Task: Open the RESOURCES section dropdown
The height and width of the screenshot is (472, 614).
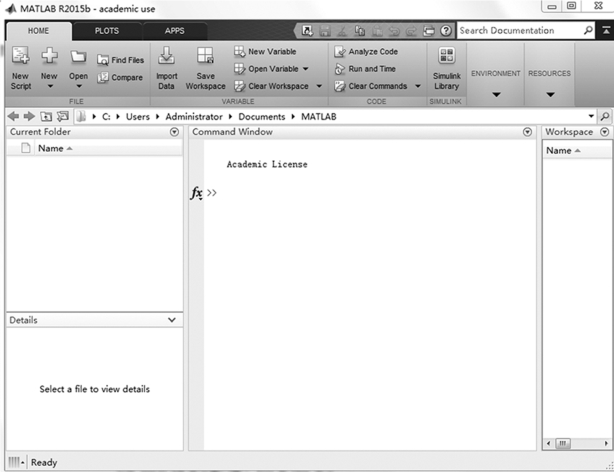Action: coord(549,95)
